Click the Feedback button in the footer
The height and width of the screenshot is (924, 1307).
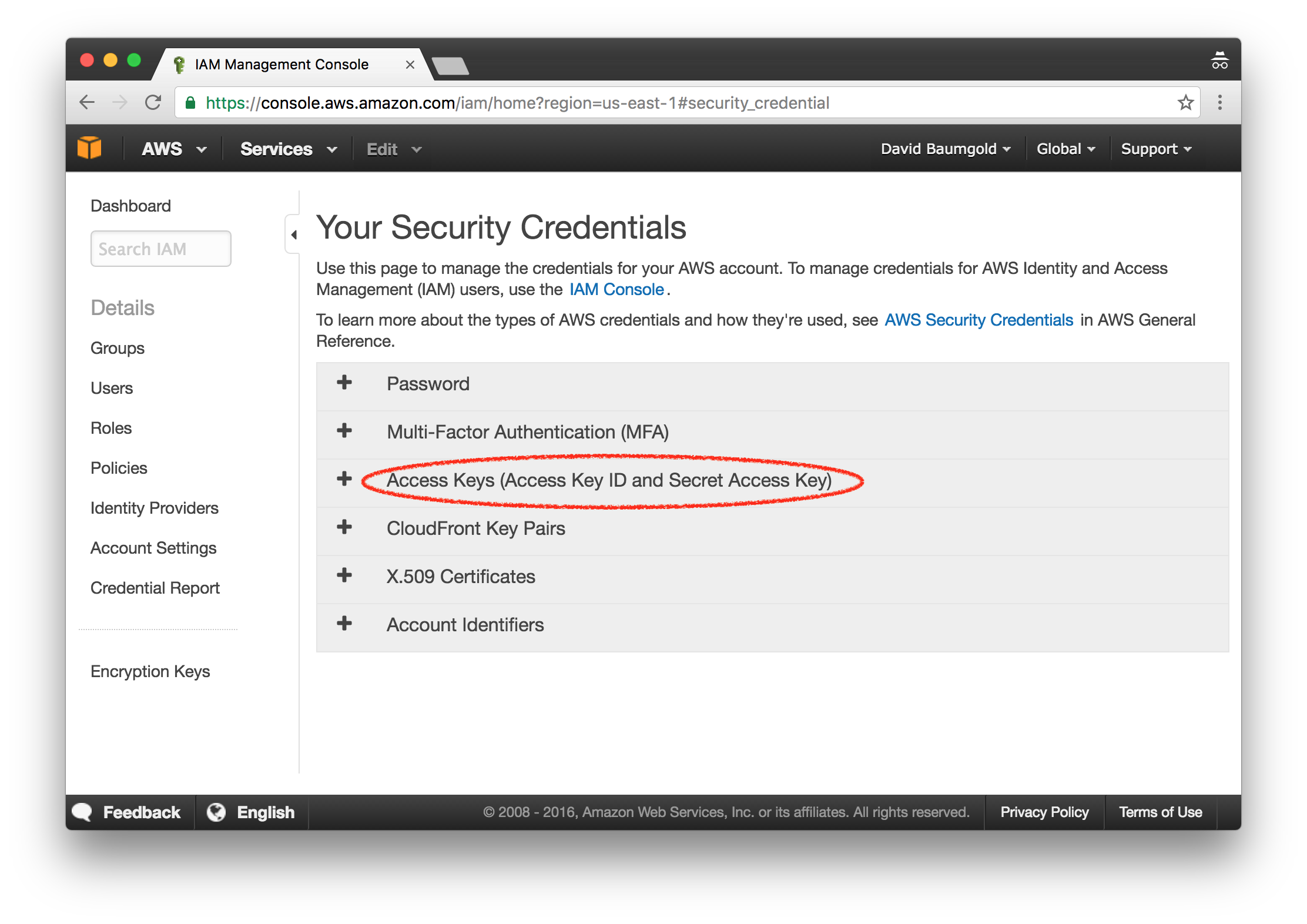pos(142,812)
